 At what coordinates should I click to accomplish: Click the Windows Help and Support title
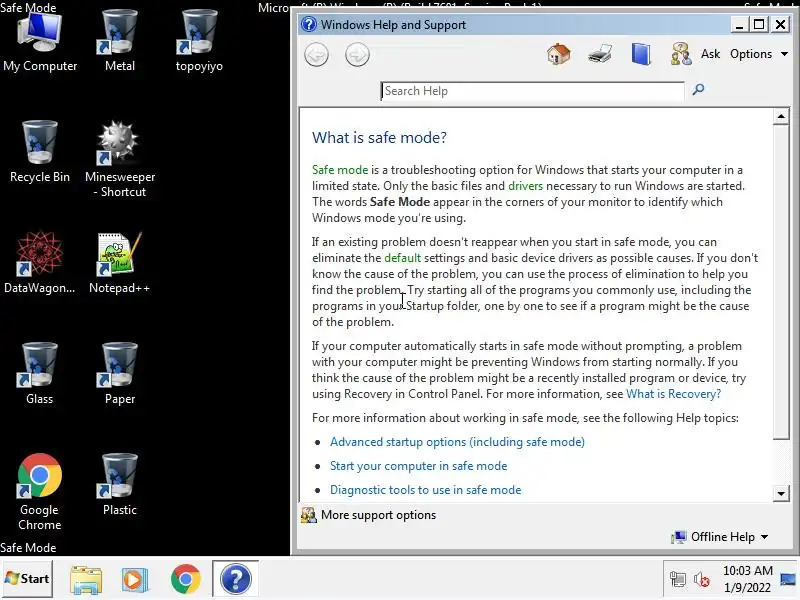(393, 24)
